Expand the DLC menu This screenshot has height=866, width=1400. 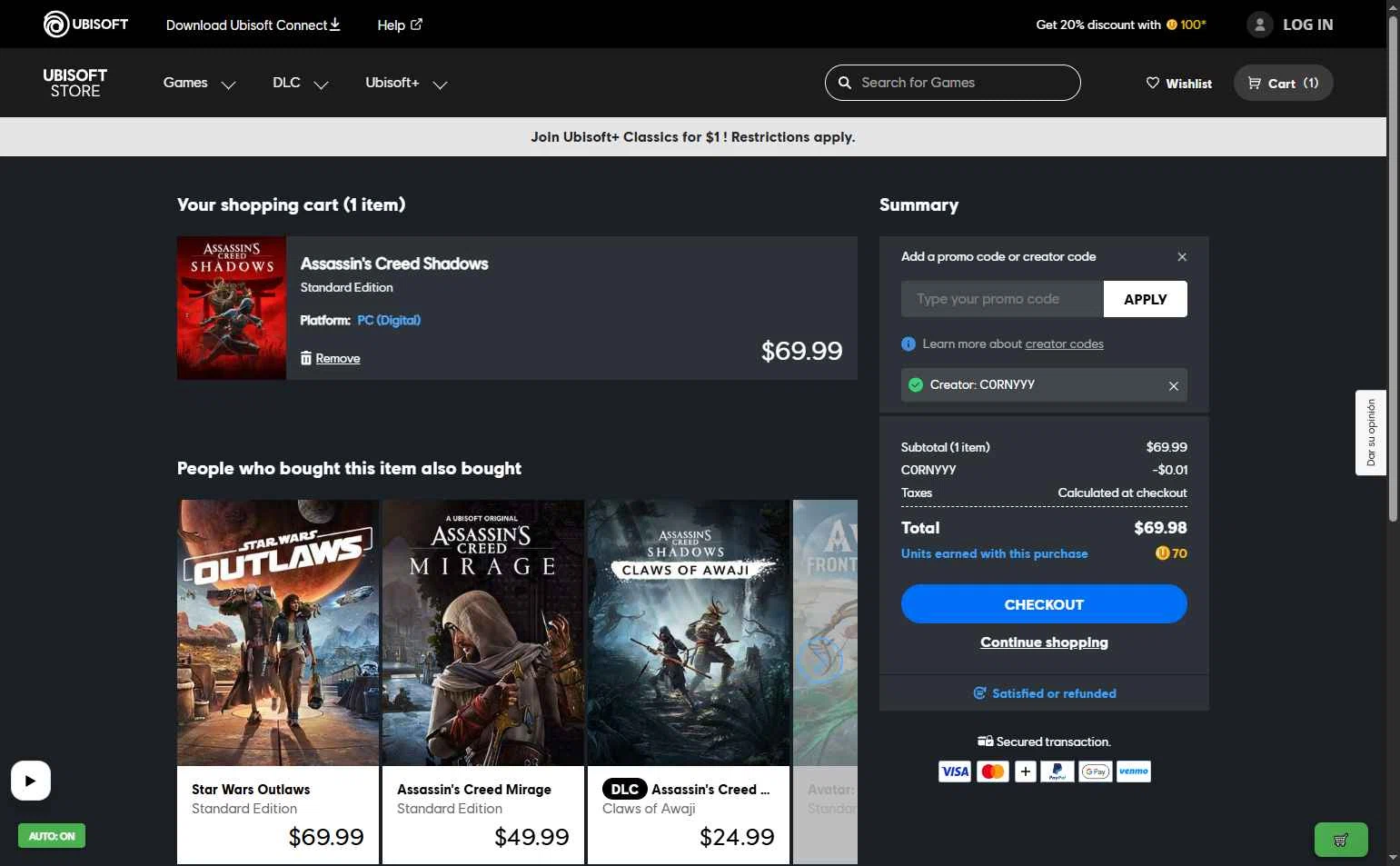pyautogui.click(x=300, y=83)
